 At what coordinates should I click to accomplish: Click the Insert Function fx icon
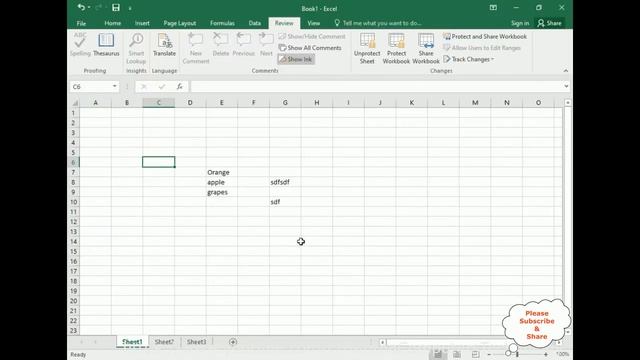[x=180, y=86]
